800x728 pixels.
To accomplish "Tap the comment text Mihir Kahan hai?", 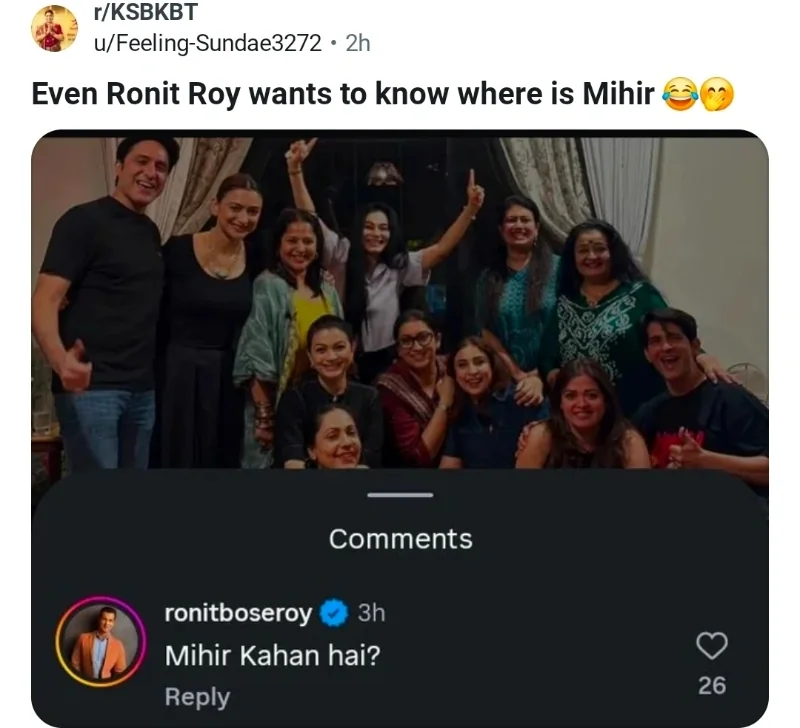I will (x=273, y=655).
